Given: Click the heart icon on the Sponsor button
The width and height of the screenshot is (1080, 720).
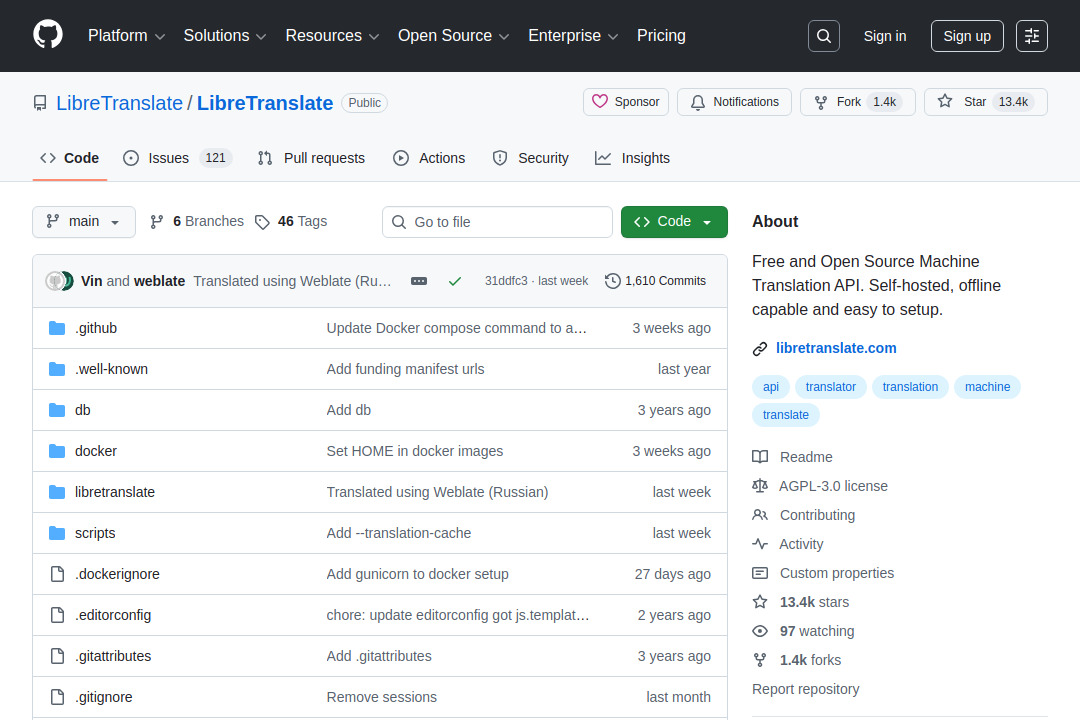Looking at the screenshot, I should click(x=599, y=101).
